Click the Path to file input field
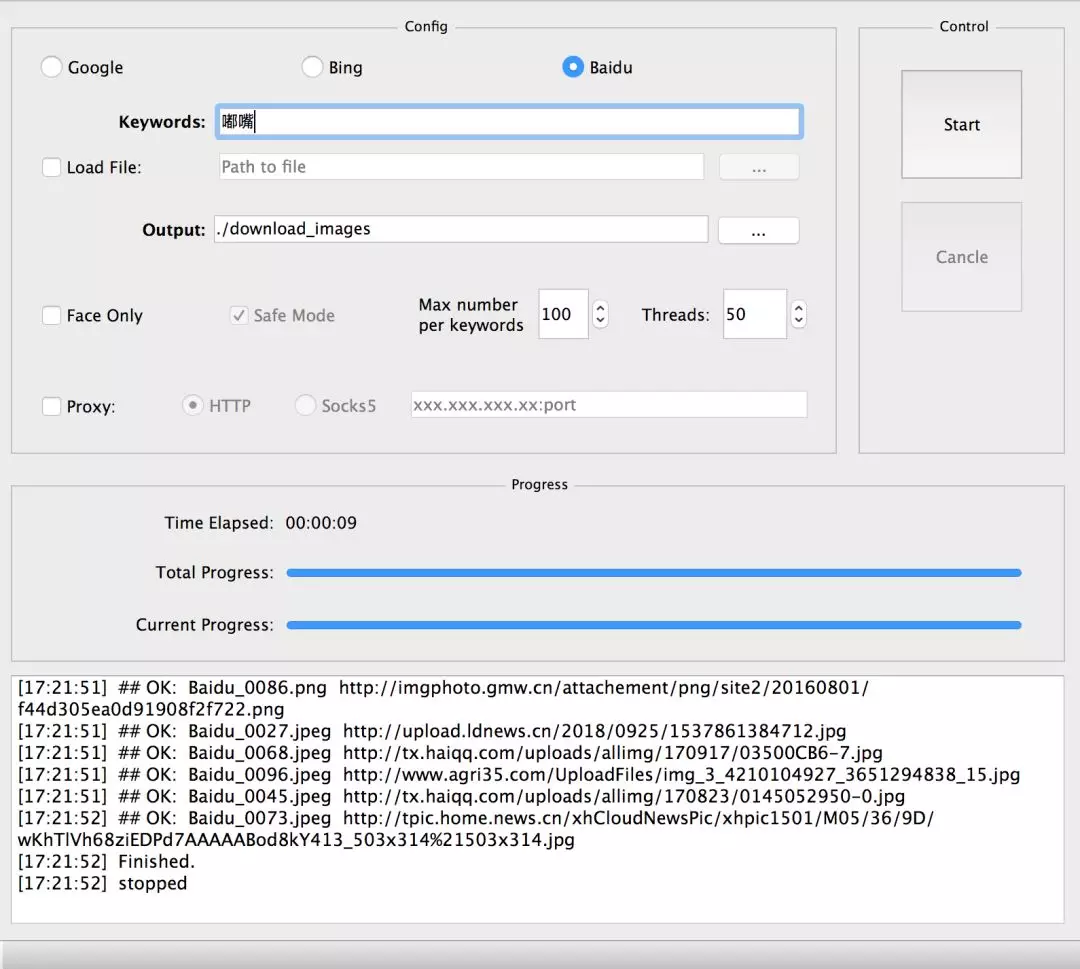The height and width of the screenshot is (969, 1080). (x=461, y=167)
